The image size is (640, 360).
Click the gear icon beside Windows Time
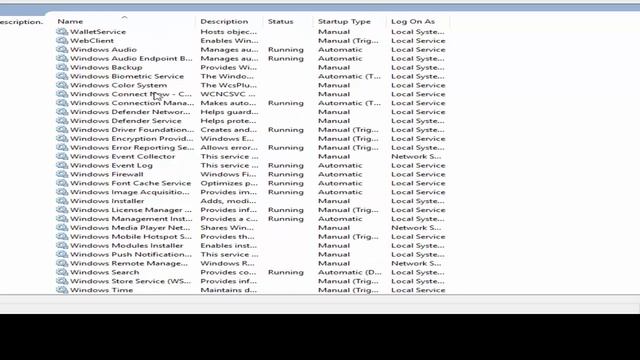click(62, 290)
